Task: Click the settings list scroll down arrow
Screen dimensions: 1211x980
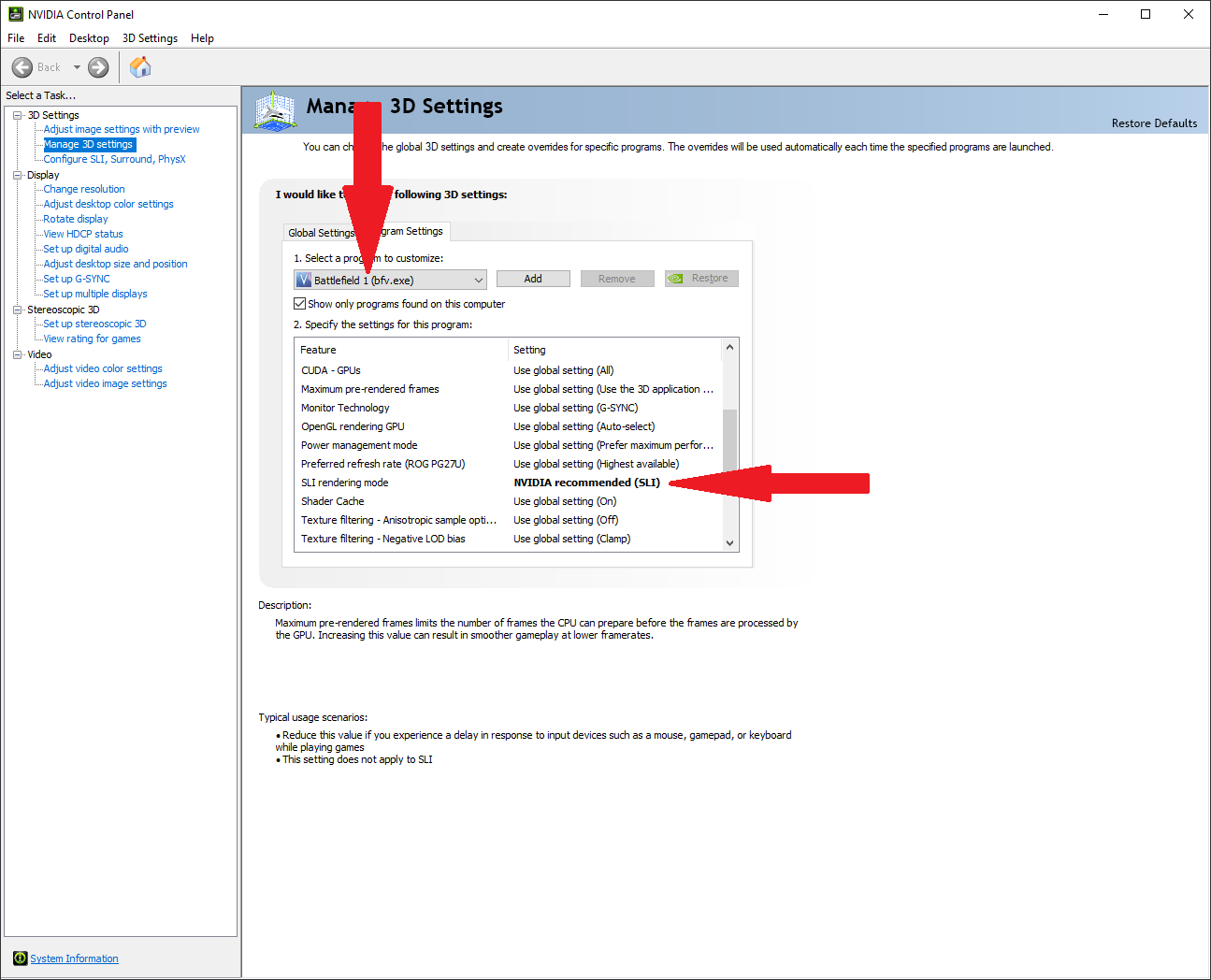Action: pos(729,542)
